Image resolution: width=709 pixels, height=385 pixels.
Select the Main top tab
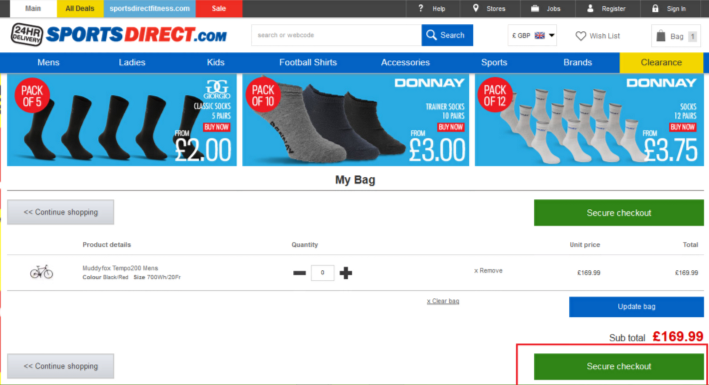(x=33, y=8)
